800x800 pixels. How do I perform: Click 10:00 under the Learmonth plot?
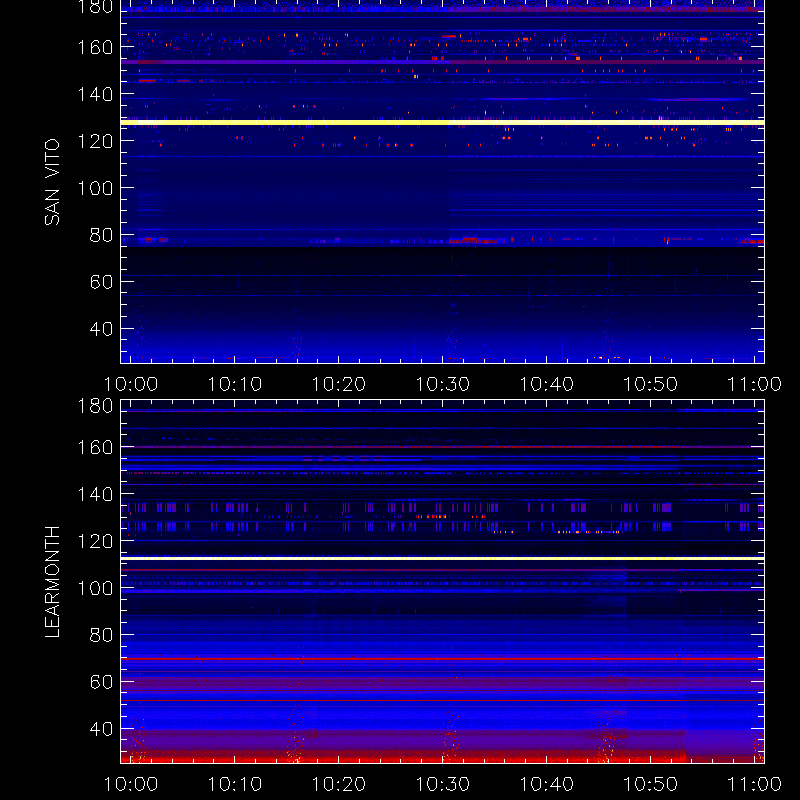[131, 784]
